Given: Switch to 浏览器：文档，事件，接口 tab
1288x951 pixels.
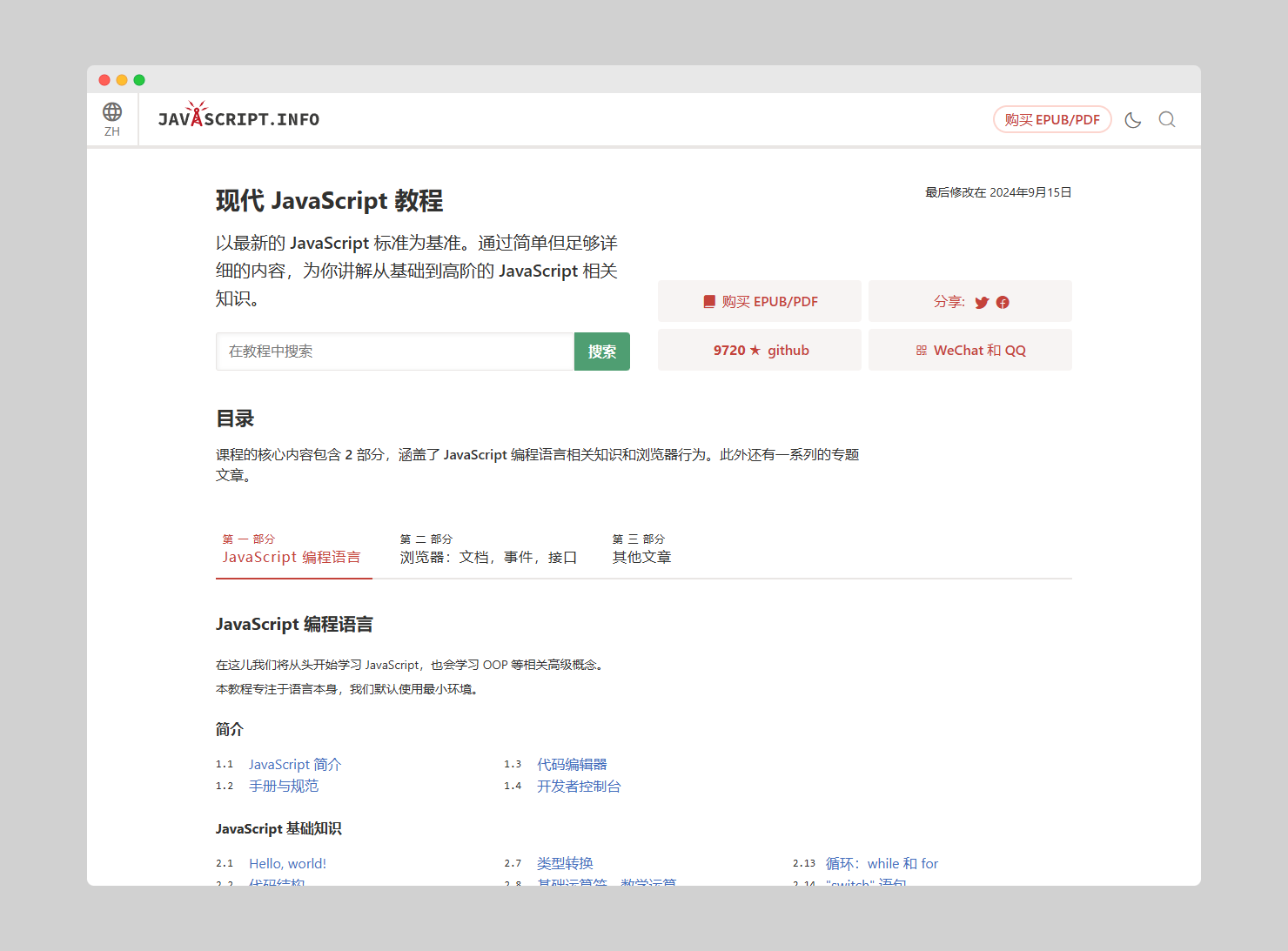Looking at the screenshot, I should 488,550.
